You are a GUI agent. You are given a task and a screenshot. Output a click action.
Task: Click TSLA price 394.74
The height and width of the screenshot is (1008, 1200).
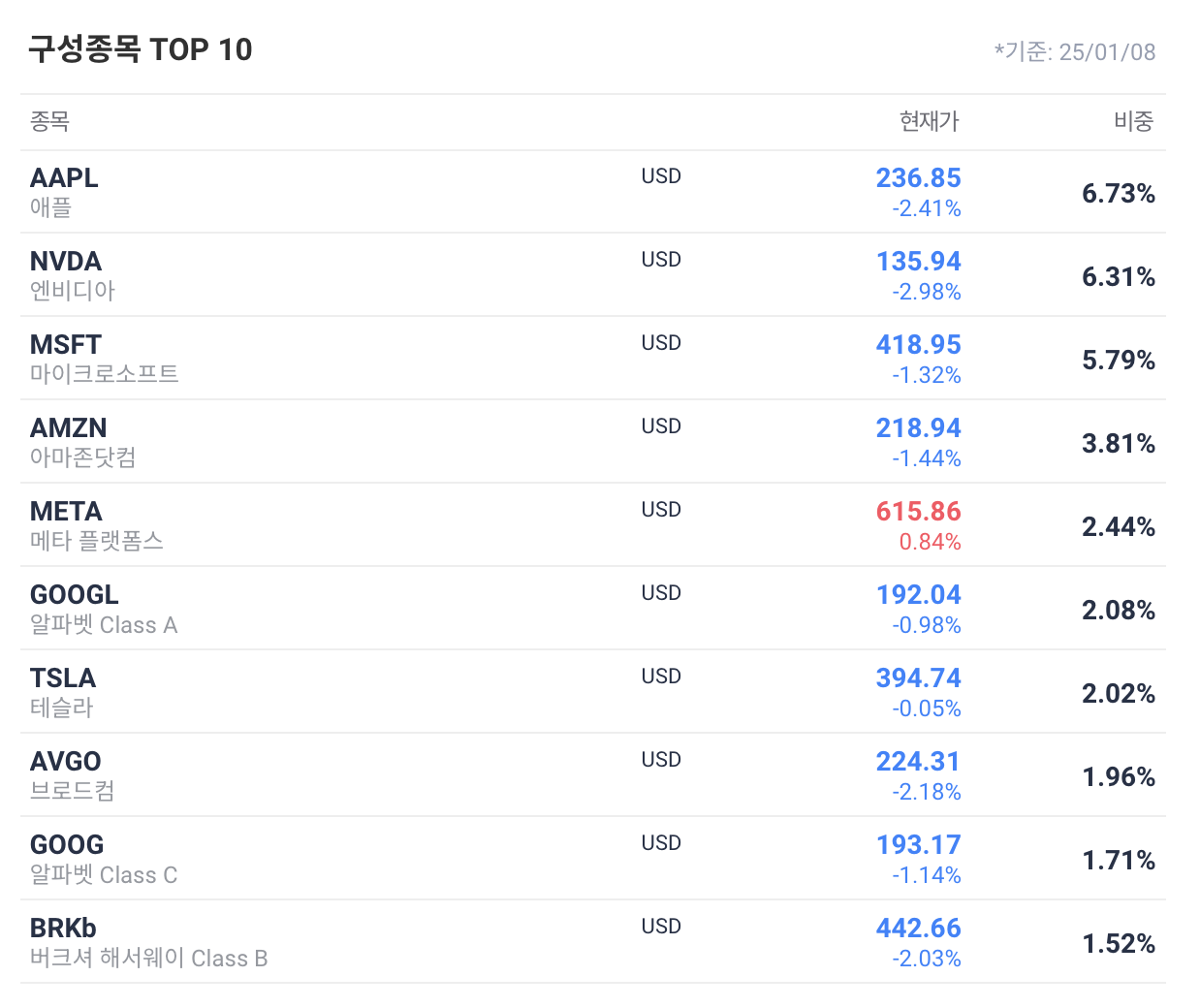click(918, 677)
